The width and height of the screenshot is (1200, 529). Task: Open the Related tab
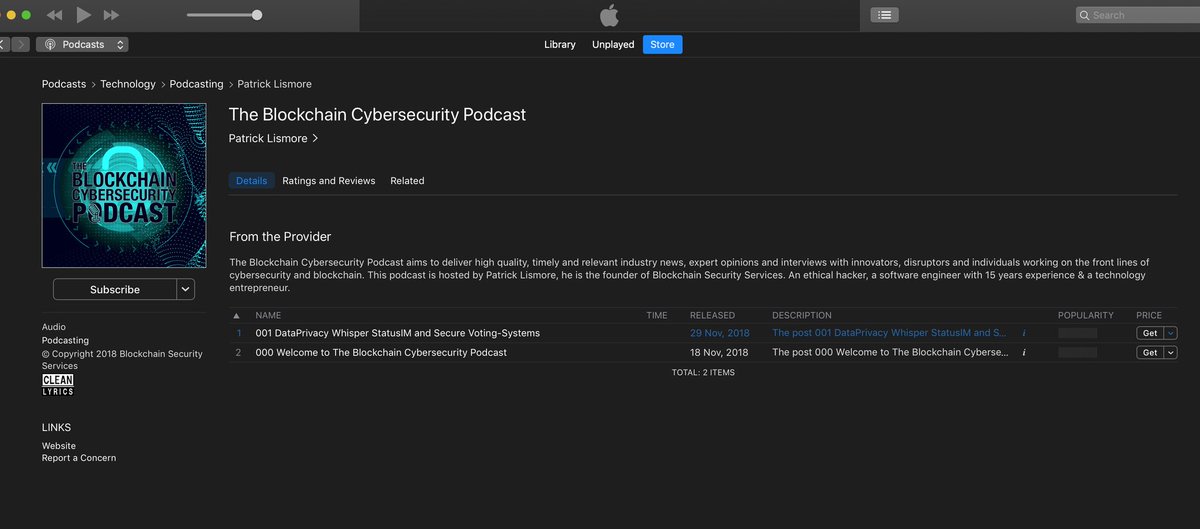[407, 181]
